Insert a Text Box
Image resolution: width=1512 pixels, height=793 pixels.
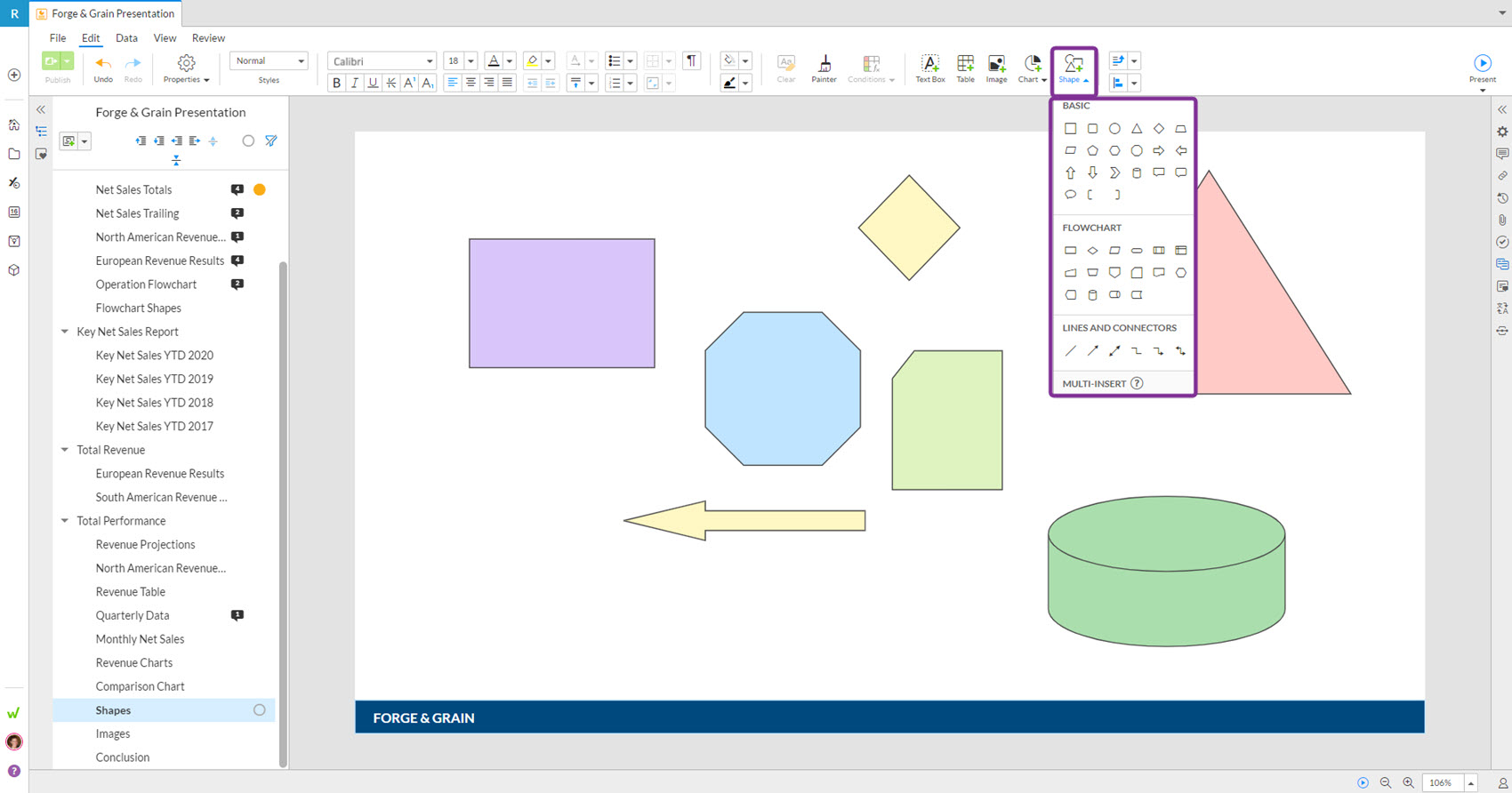[x=930, y=68]
